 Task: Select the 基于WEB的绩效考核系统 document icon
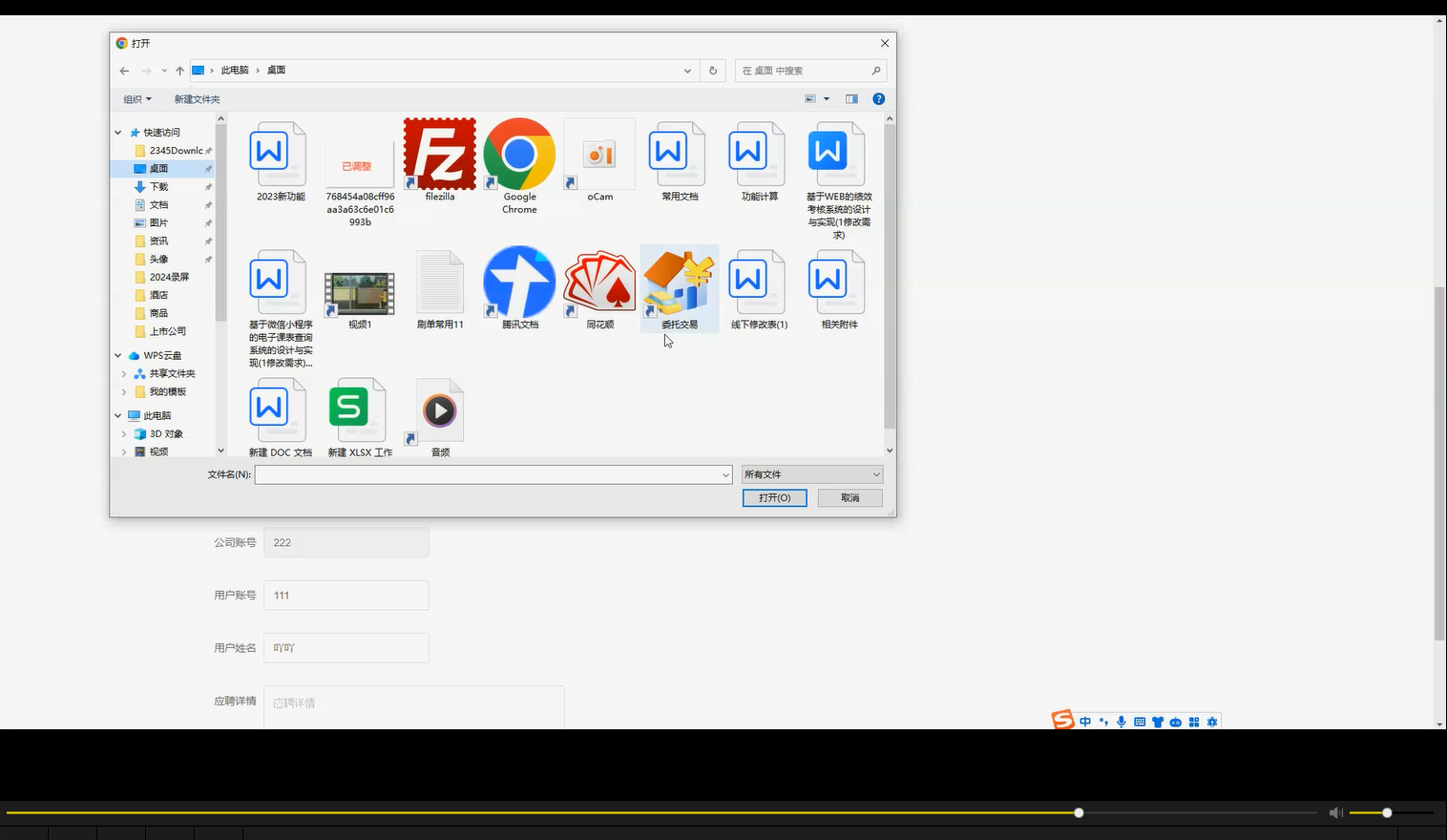pos(839,155)
